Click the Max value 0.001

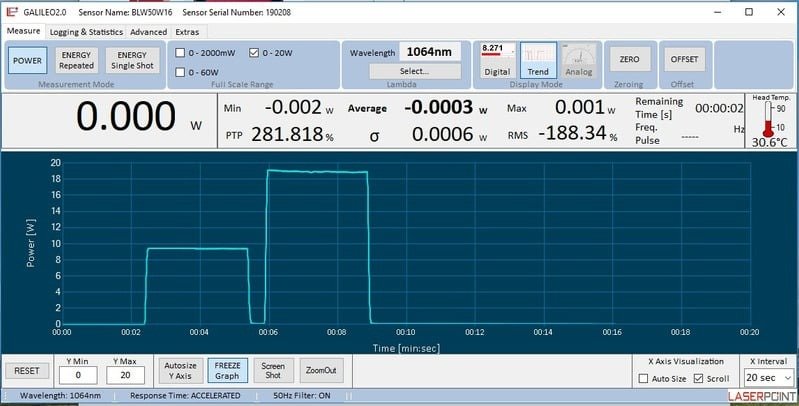579,107
